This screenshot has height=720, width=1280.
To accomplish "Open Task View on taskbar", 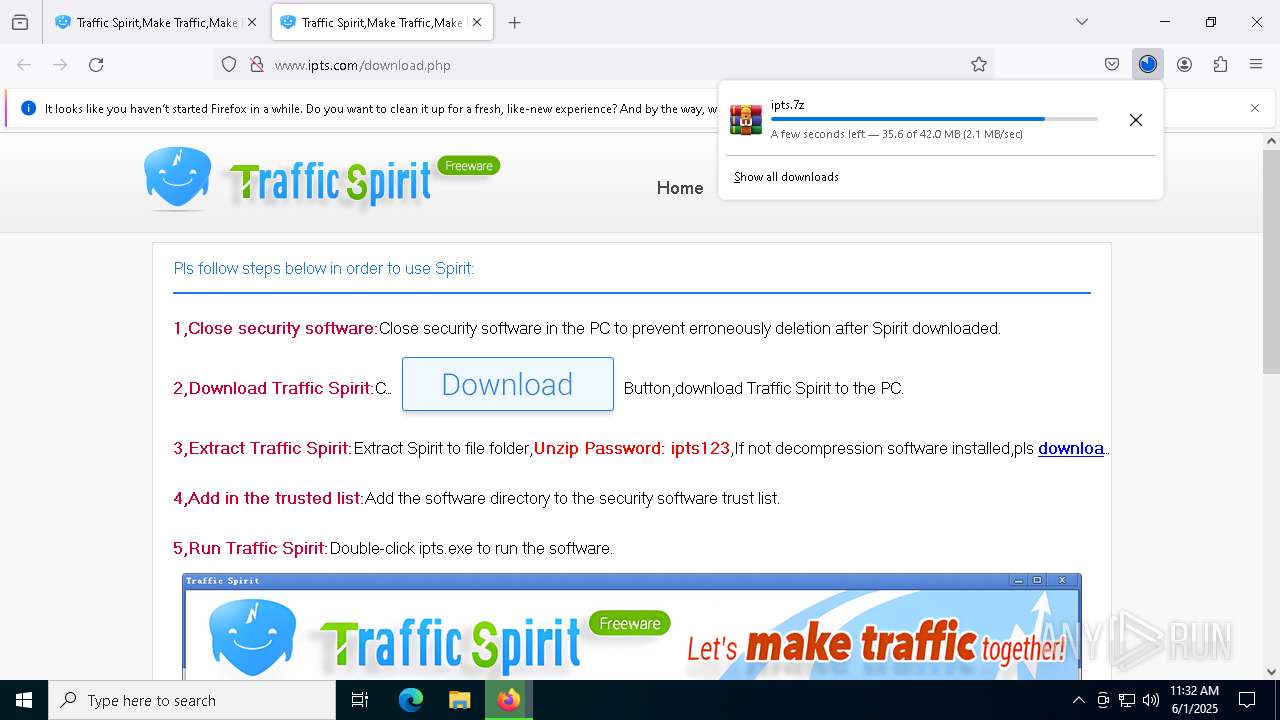I will click(x=360, y=700).
